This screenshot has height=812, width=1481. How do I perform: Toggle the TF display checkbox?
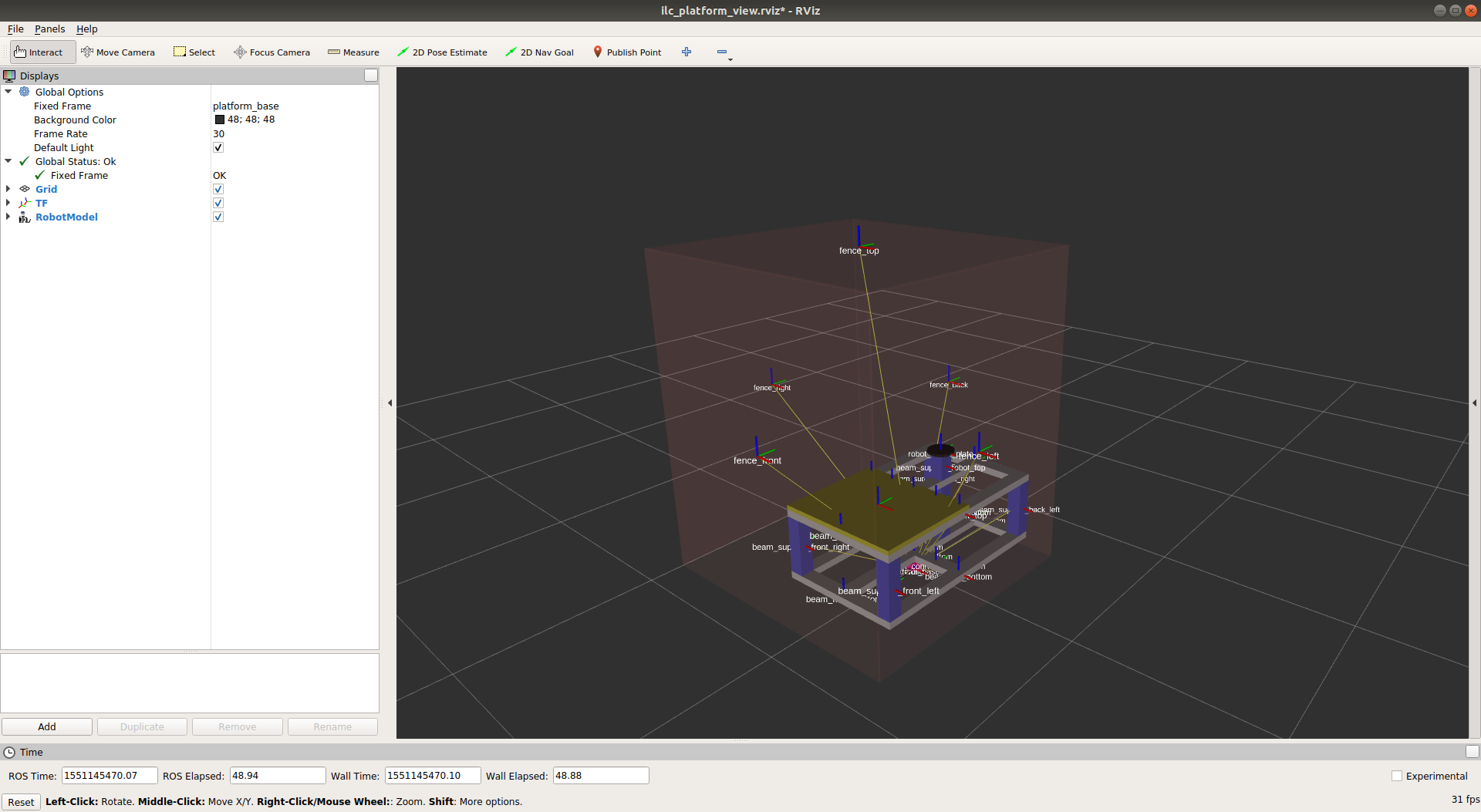pyautogui.click(x=218, y=203)
